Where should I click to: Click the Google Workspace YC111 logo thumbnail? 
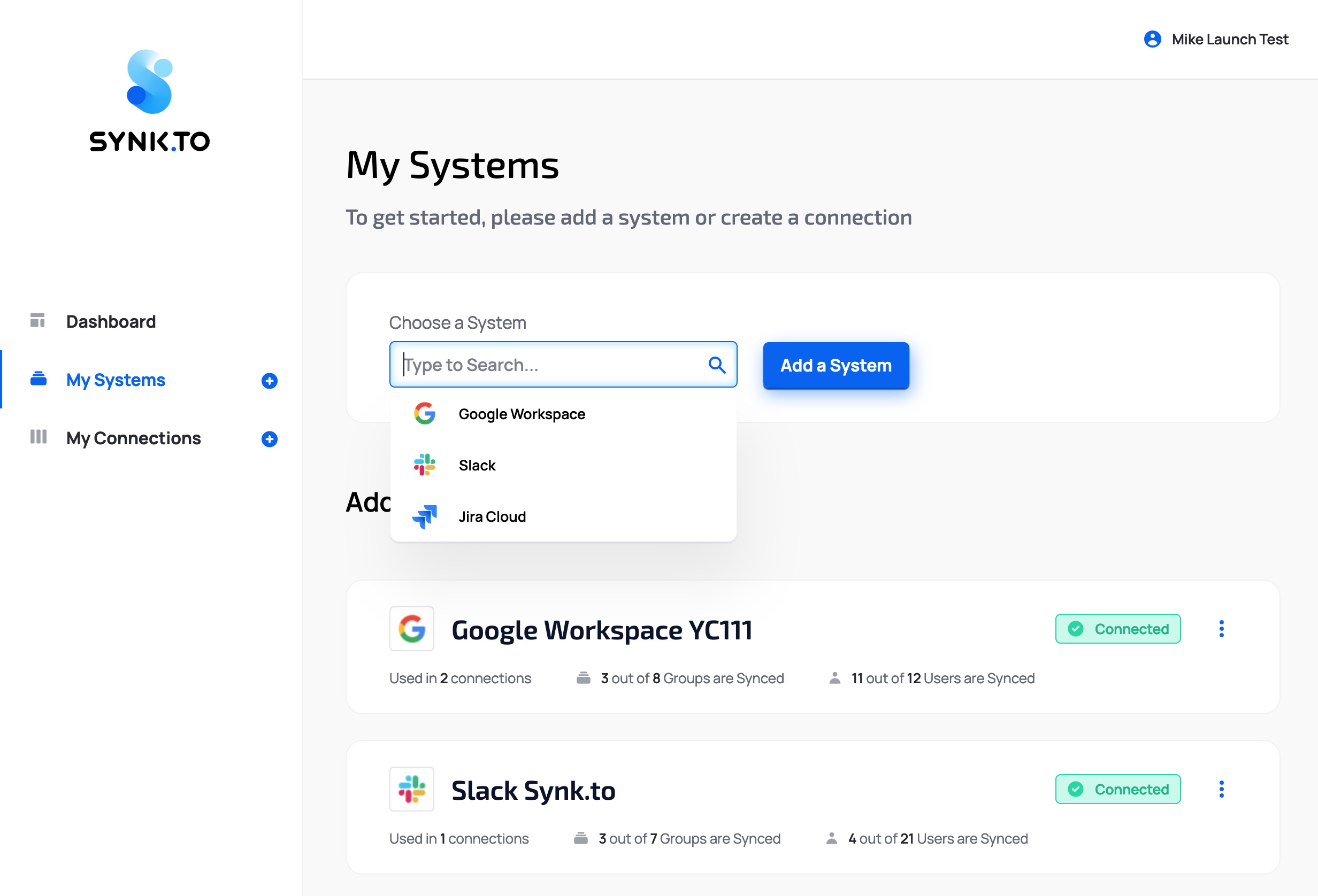pyautogui.click(x=412, y=629)
